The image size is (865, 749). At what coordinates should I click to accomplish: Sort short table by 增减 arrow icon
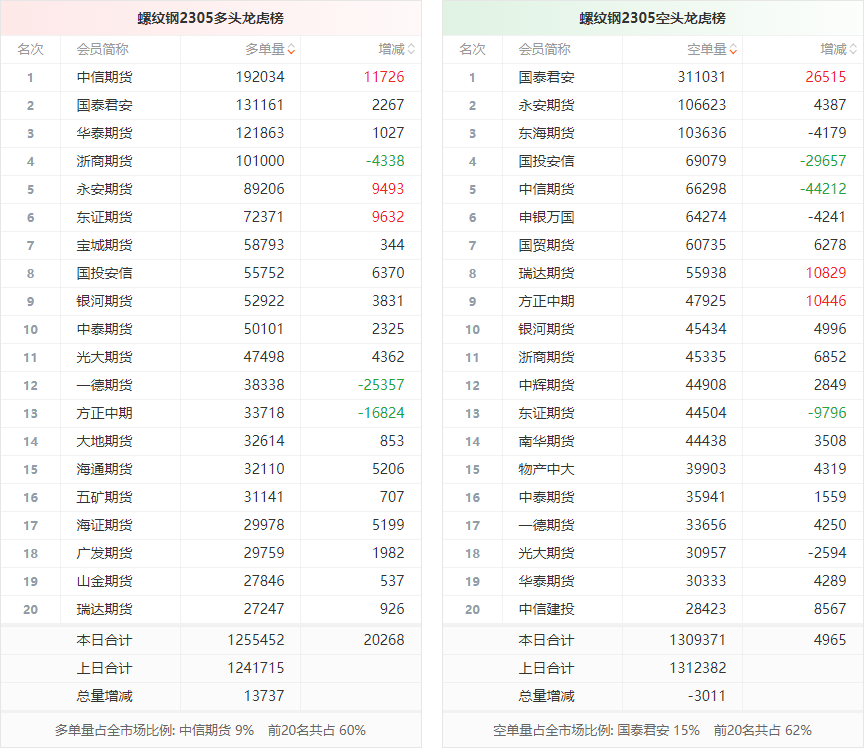pyautogui.click(x=853, y=49)
